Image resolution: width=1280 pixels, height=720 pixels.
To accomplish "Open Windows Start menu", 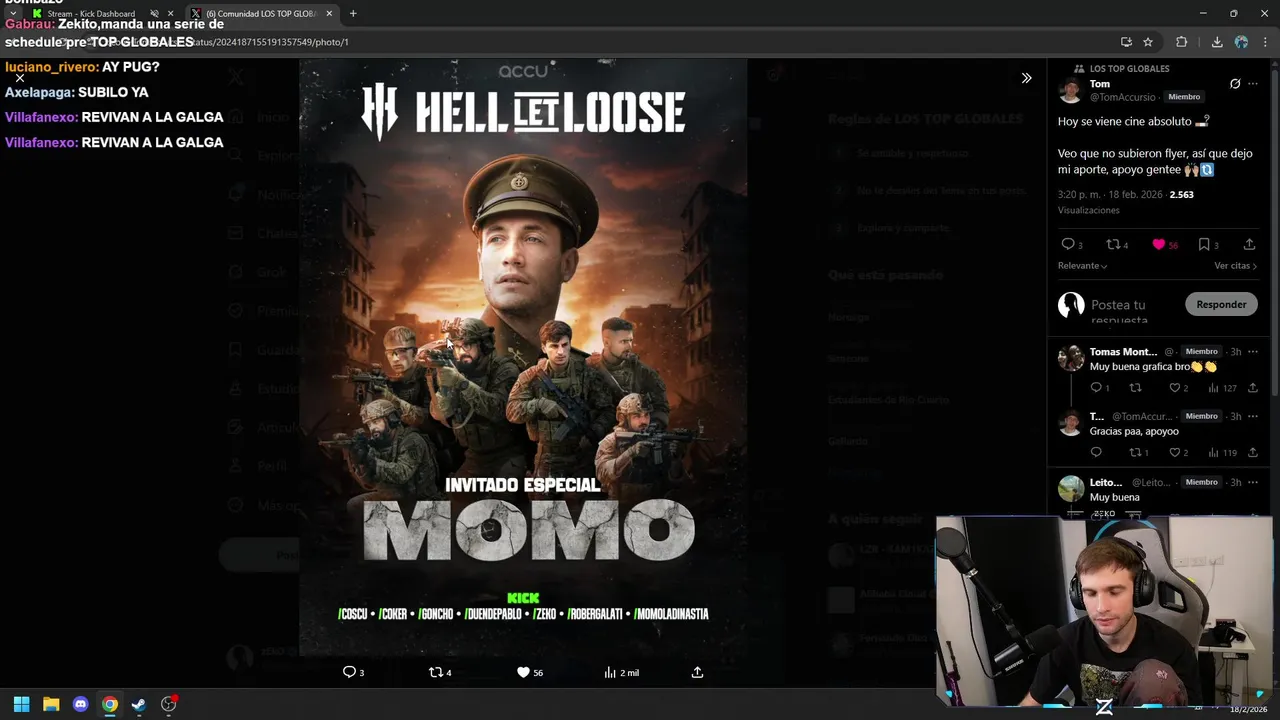I will (21, 704).
